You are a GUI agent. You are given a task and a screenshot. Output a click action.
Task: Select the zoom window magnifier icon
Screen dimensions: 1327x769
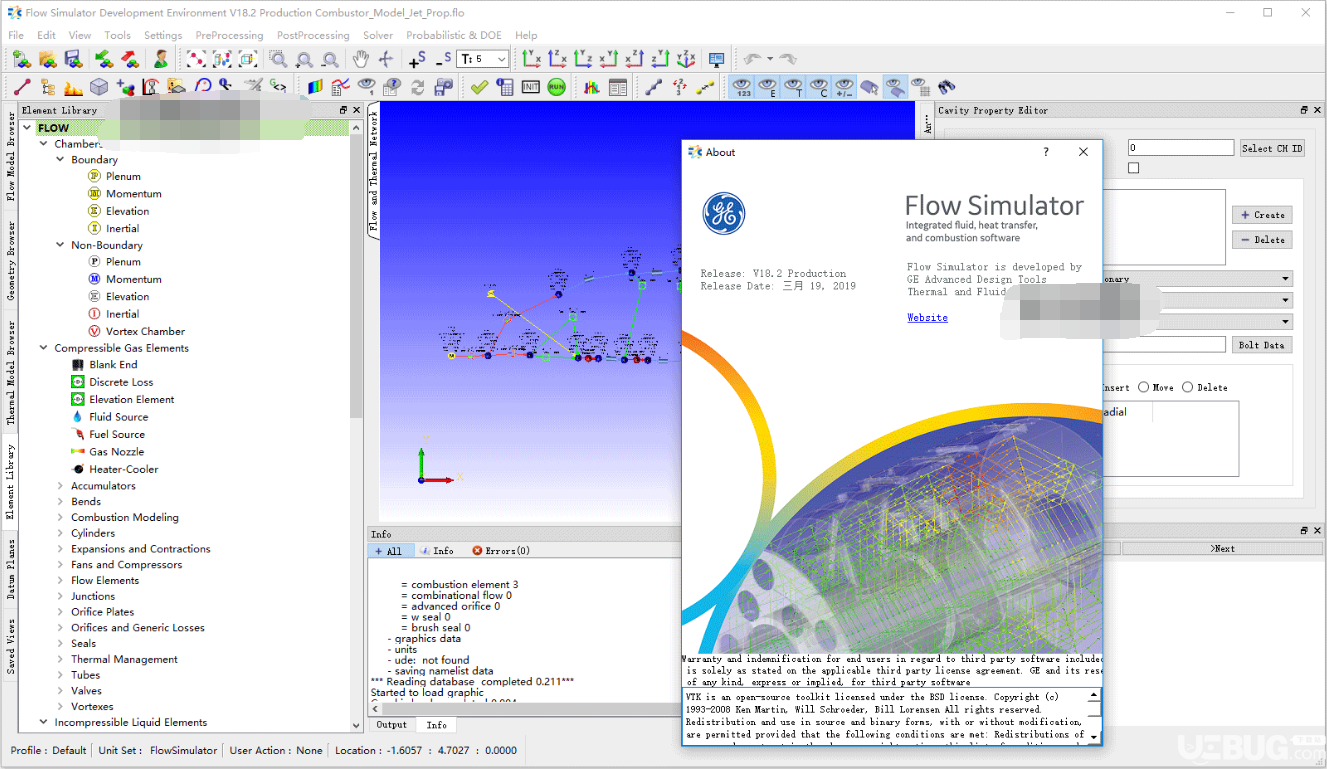coord(278,59)
